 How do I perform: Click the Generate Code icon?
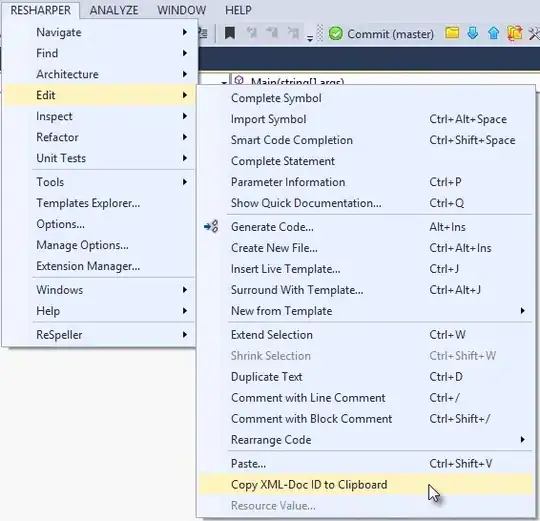(211, 227)
